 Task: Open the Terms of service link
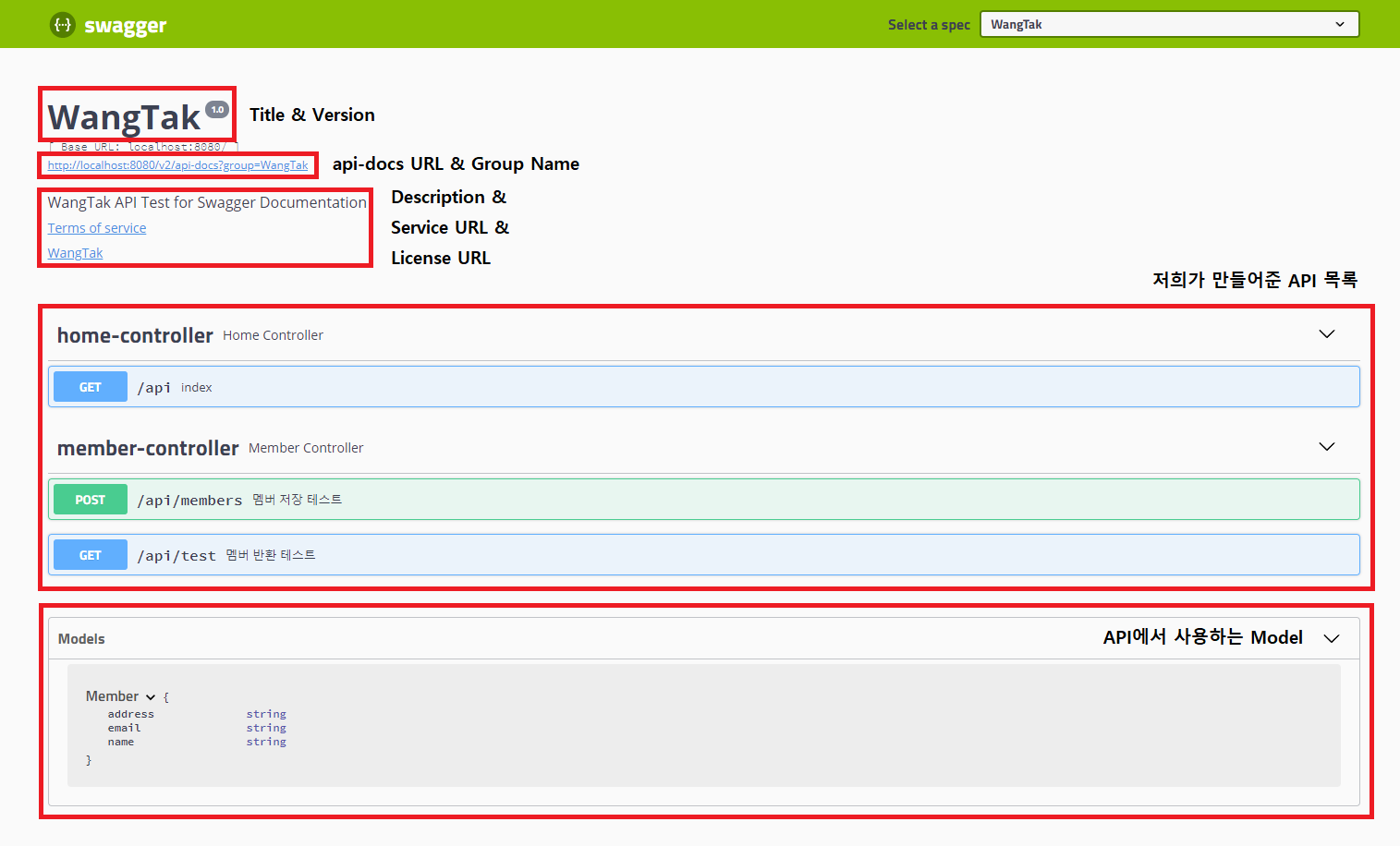97,228
